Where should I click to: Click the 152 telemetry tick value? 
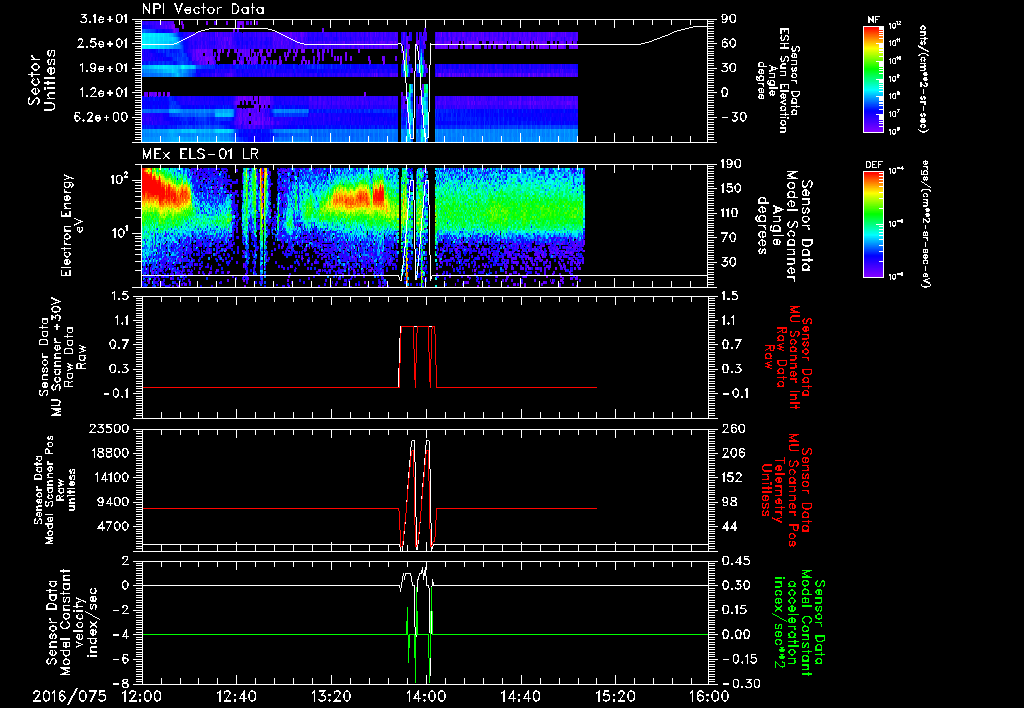(733, 477)
